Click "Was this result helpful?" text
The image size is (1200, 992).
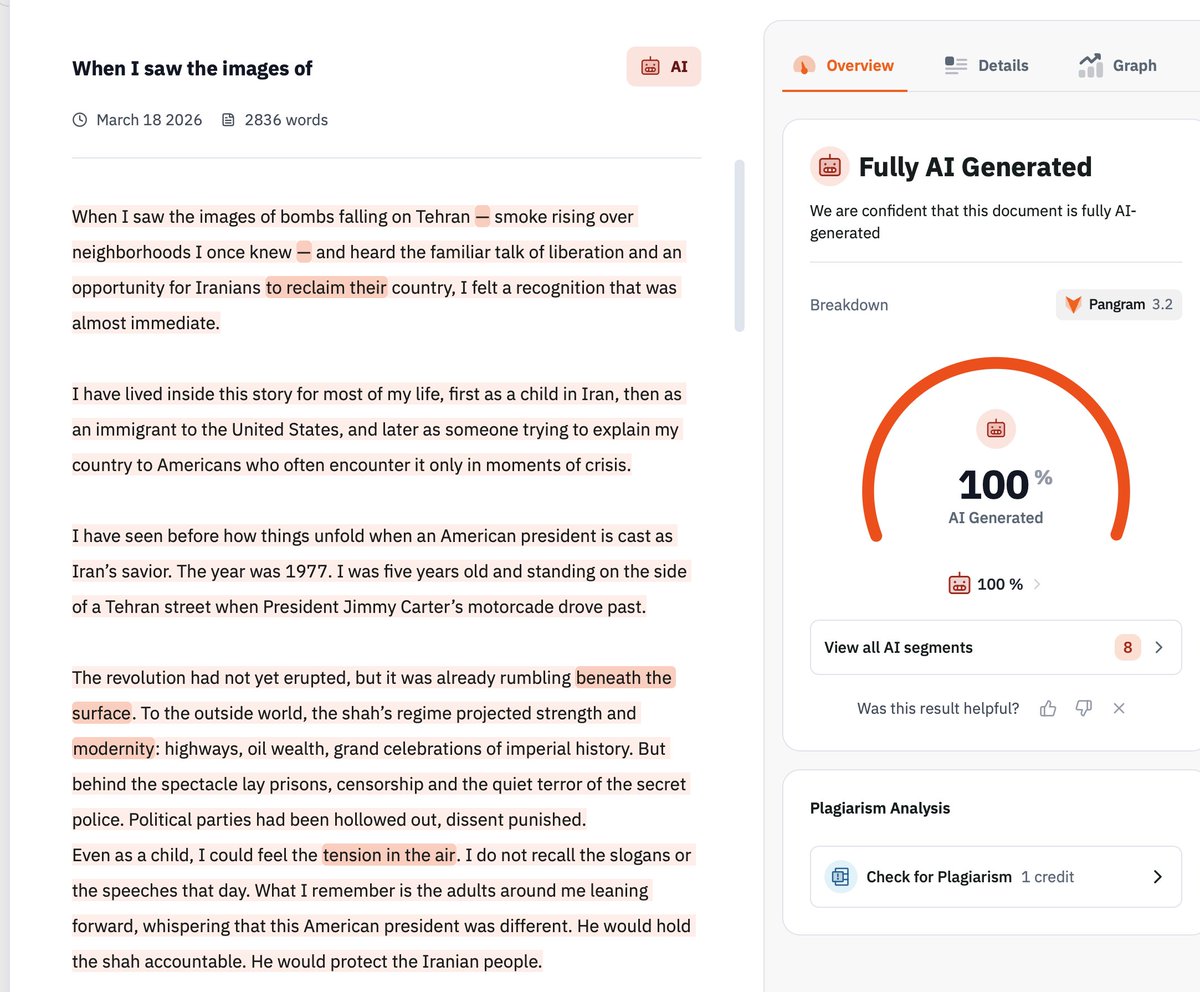click(938, 708)
